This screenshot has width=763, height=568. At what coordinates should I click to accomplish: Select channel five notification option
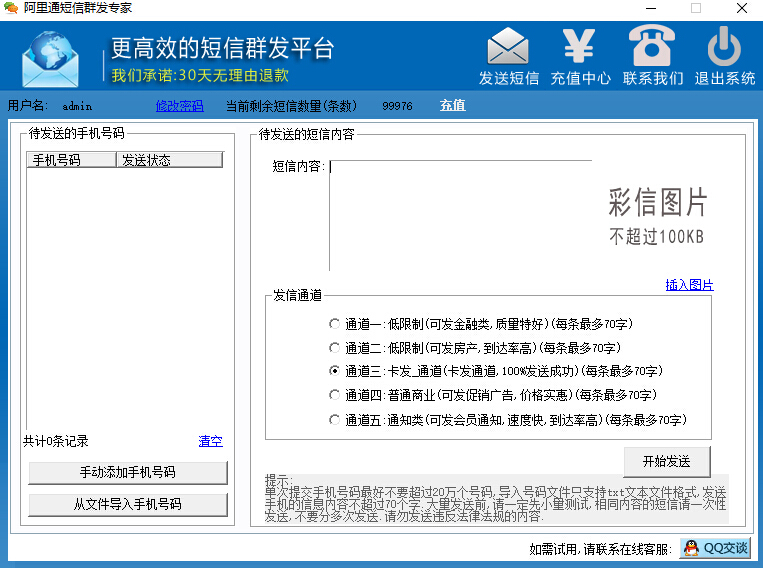pos(334,420)
